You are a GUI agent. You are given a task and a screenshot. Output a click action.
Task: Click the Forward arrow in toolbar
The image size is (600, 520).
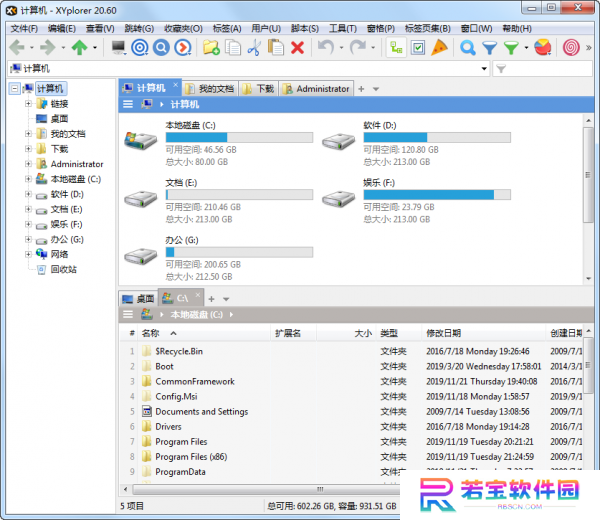(x=48, y=47)
